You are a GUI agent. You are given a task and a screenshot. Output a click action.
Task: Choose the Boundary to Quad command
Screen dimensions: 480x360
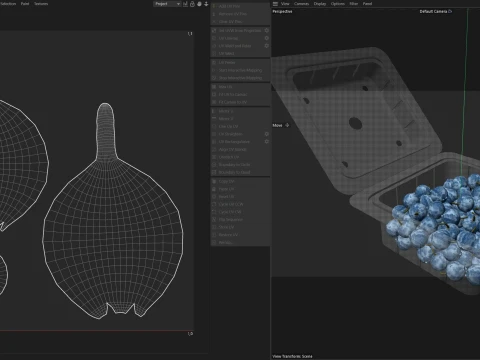pos(240,172)
